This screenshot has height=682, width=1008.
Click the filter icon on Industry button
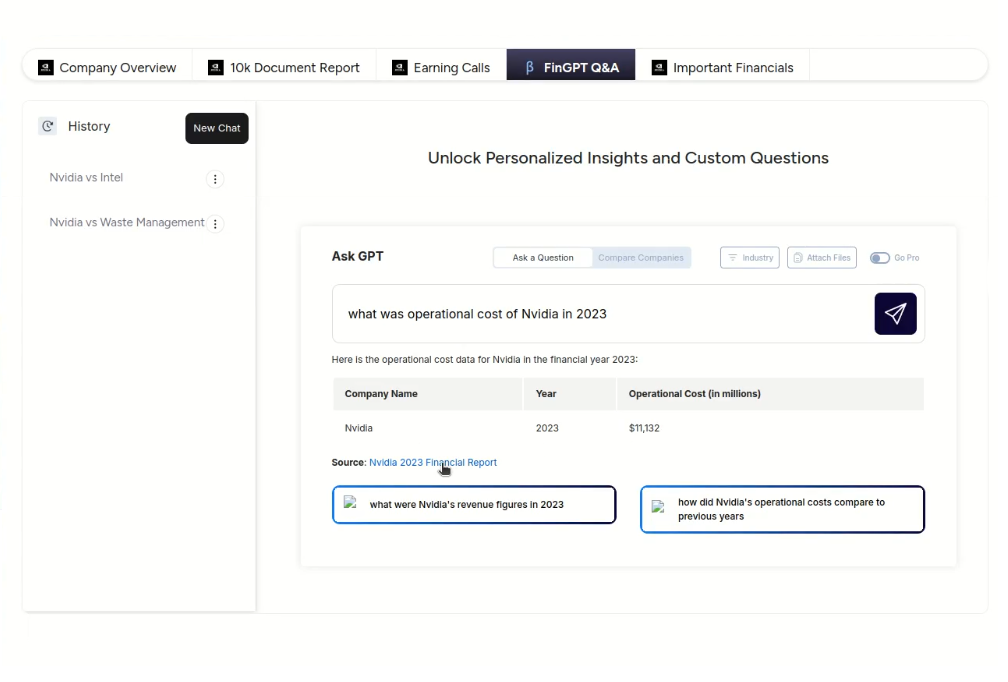tap(732, 258)
